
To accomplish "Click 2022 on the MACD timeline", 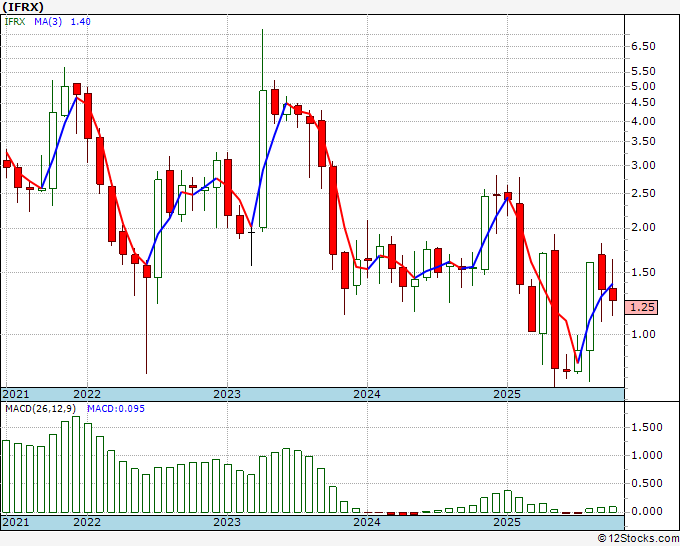I will tap(87, 522).
